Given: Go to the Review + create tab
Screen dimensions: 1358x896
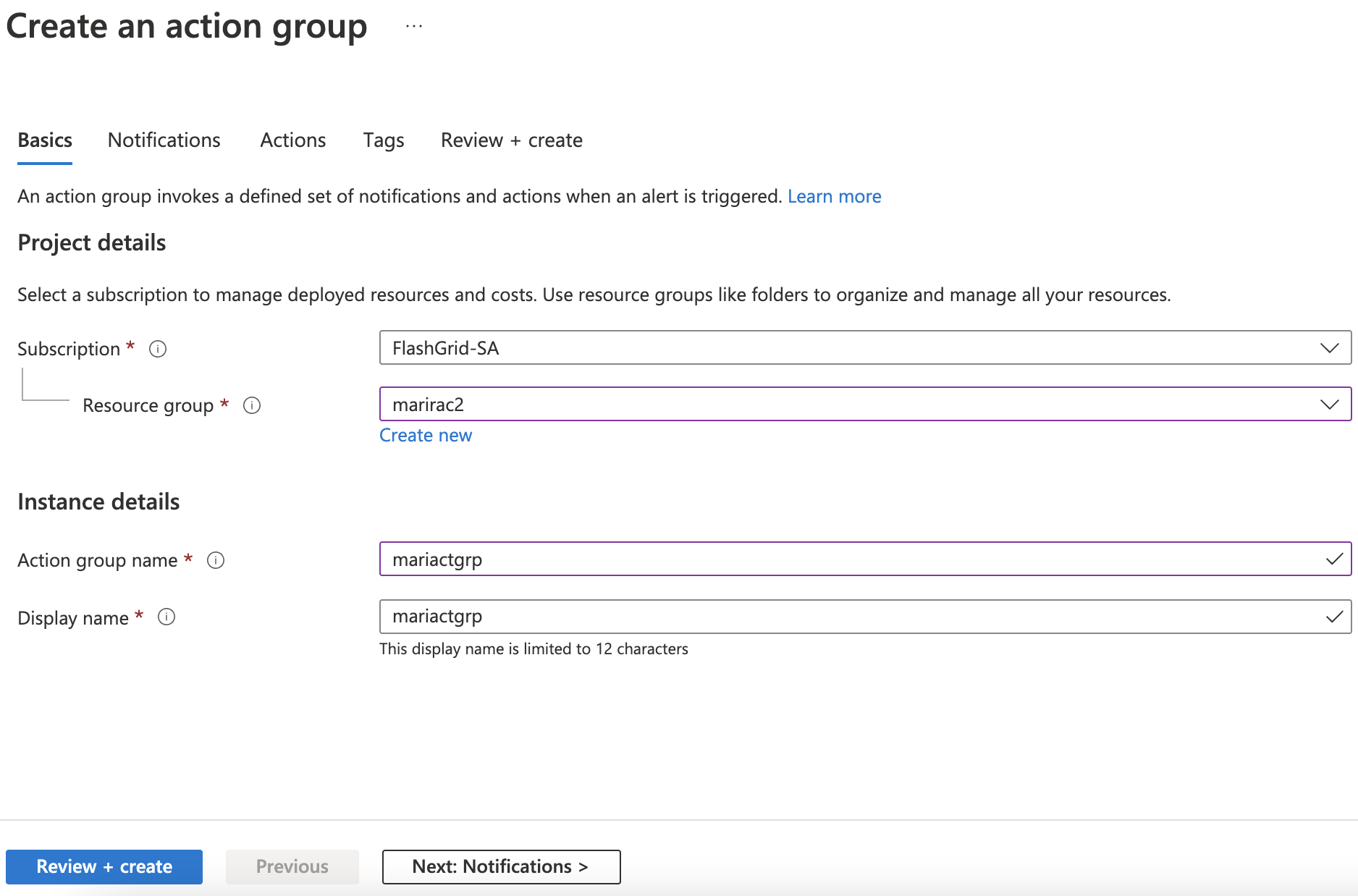Looking at the screenshot, I should (x=512, y=140).
